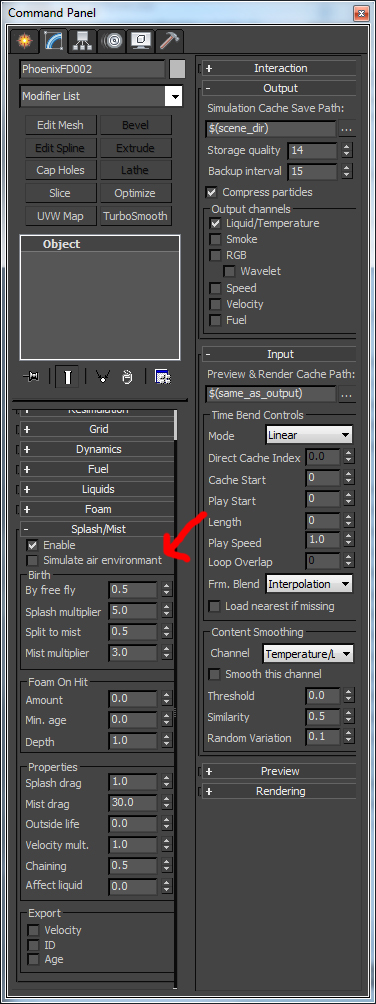Image resolution: width=376 pixels, height=1004 pixels.
Task: Toggle the Compress particles checkbox
Action: click(212, 192)
